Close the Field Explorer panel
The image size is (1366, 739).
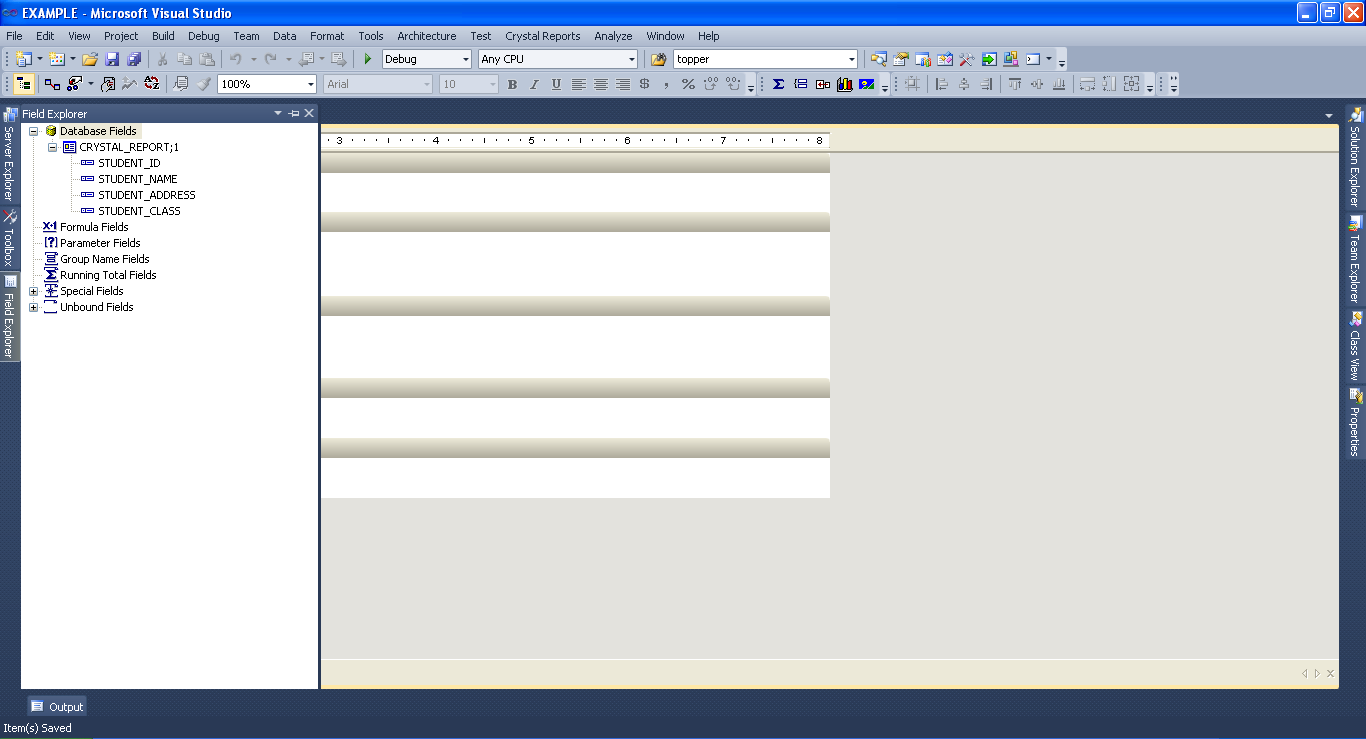[309, 113]
